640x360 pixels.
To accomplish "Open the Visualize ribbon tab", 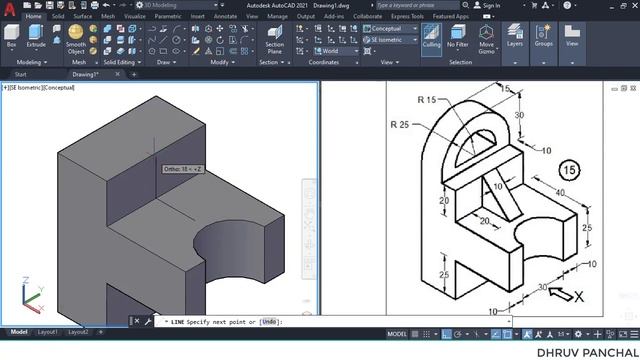I will pos(135,16).
